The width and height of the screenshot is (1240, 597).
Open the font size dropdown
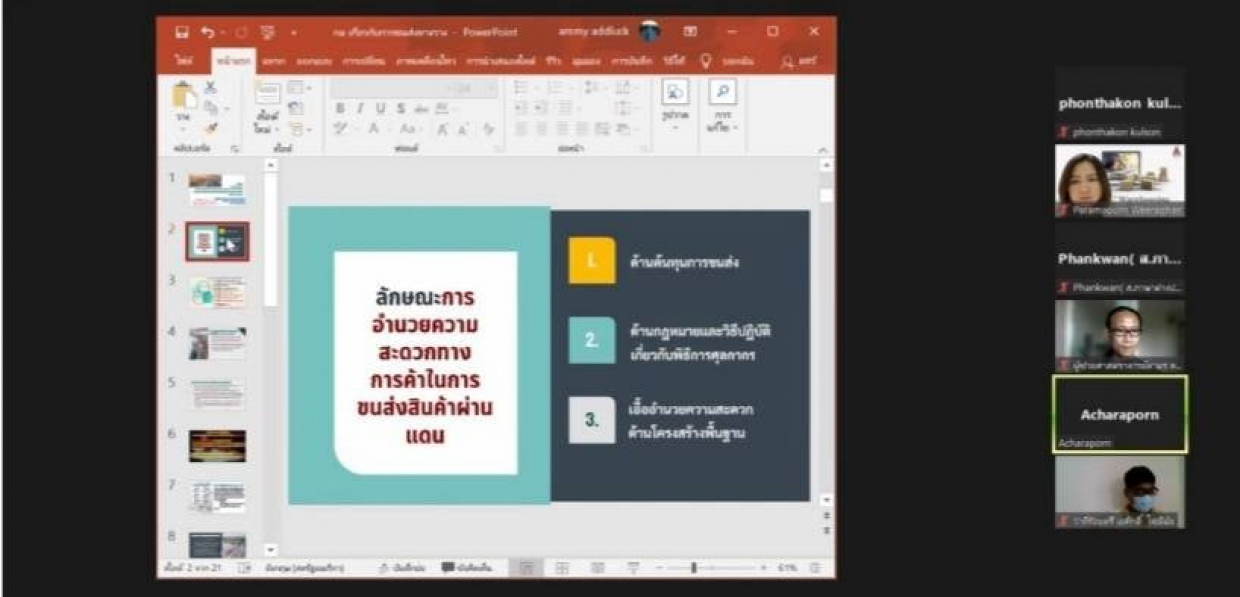490,89
